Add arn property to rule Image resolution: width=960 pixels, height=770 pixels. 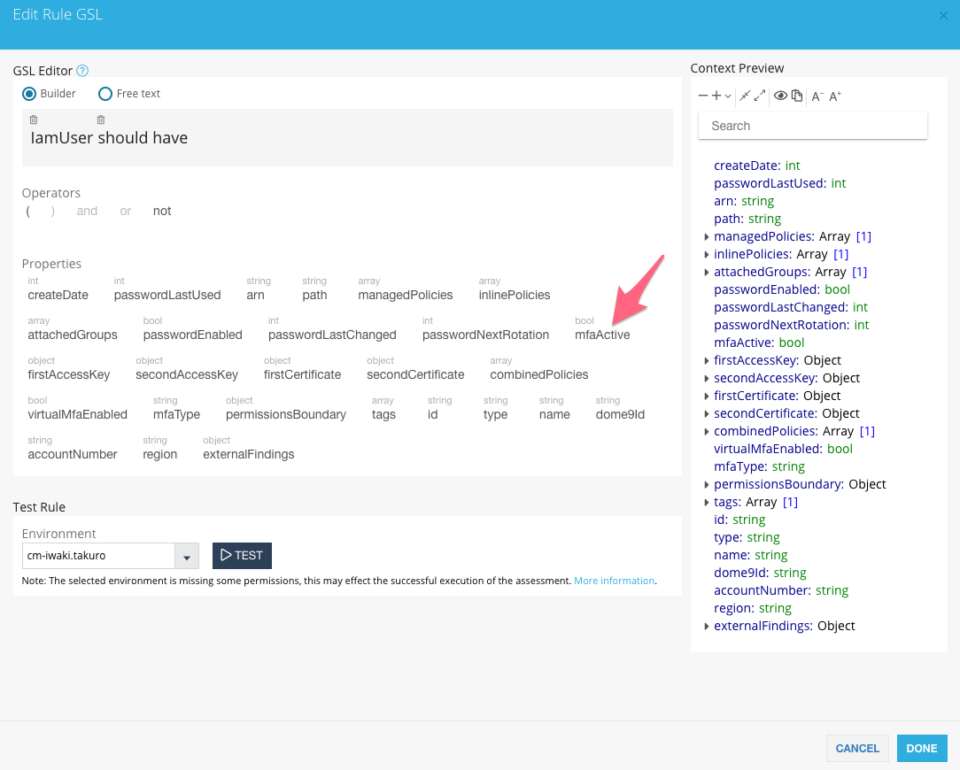(255, 295)
